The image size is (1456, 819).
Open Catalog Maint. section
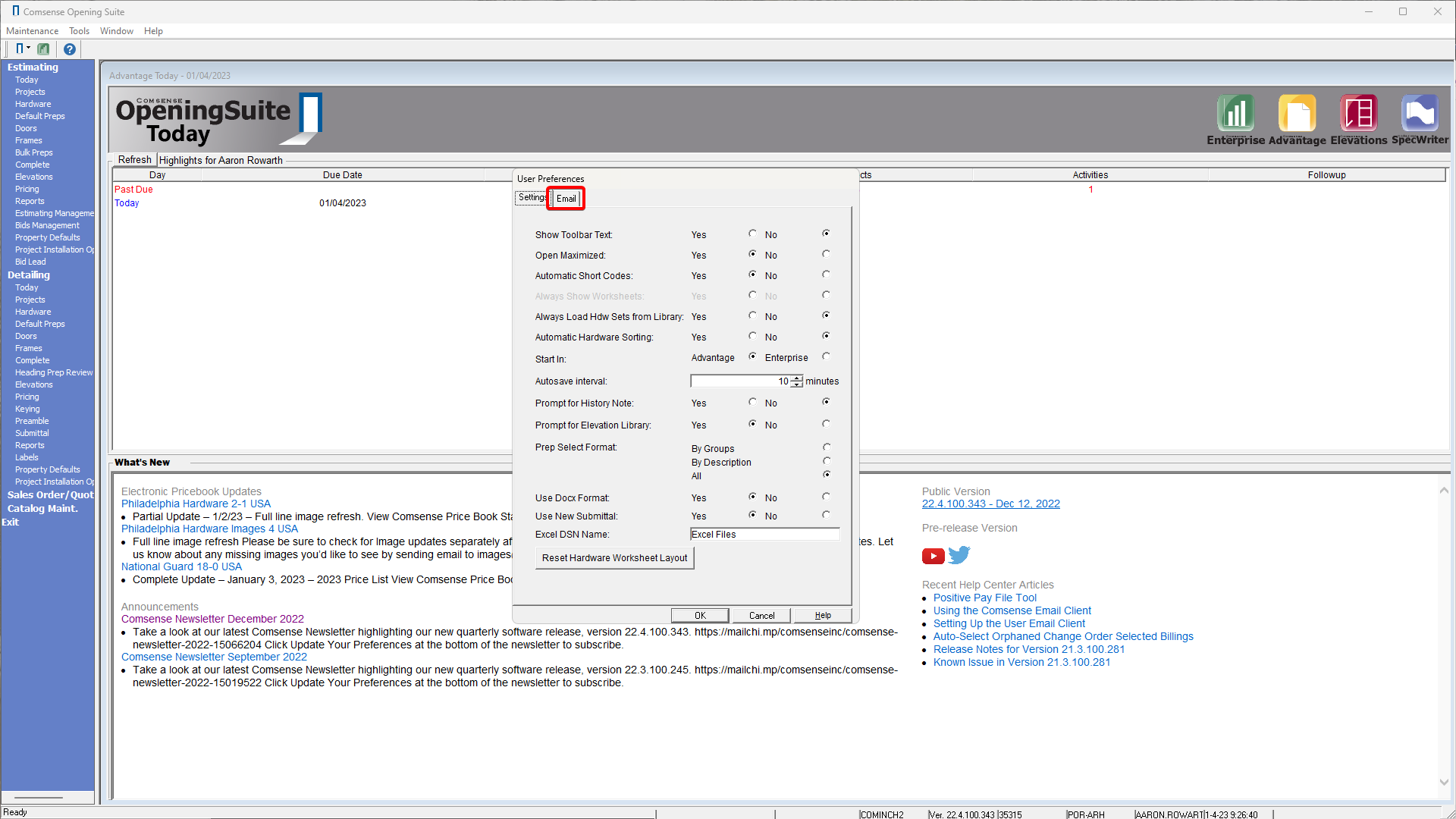coord(42,508)
